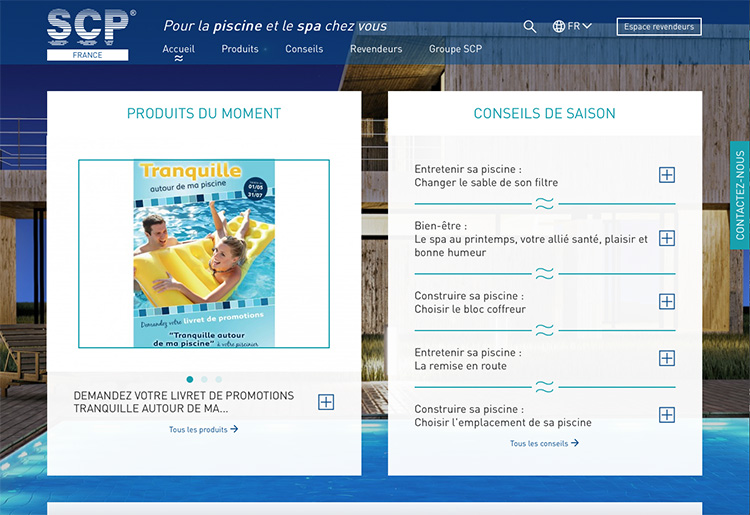Expand 'Changer le sable de son filtre' tip
Viewport: 750px width, 515px height.
coord(667,175)
